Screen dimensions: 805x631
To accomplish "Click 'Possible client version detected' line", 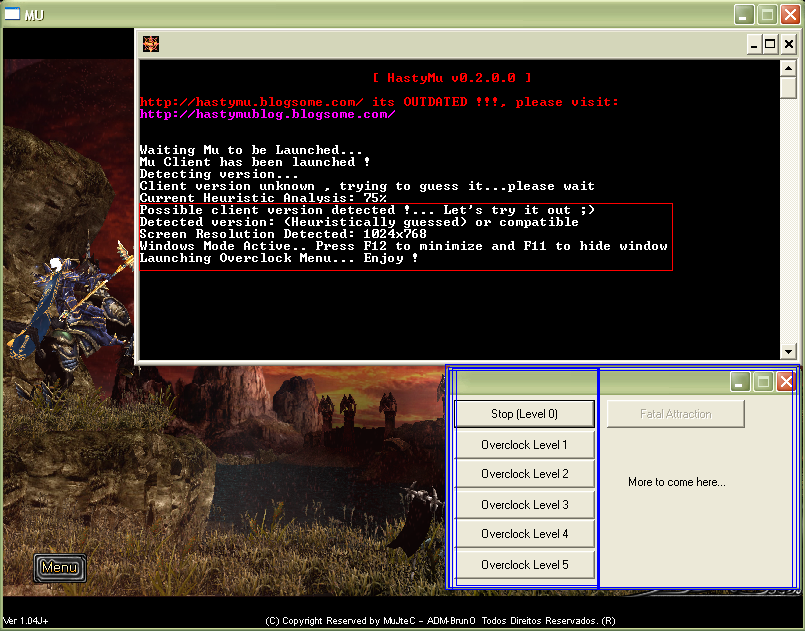I will (x=368, y=210).
